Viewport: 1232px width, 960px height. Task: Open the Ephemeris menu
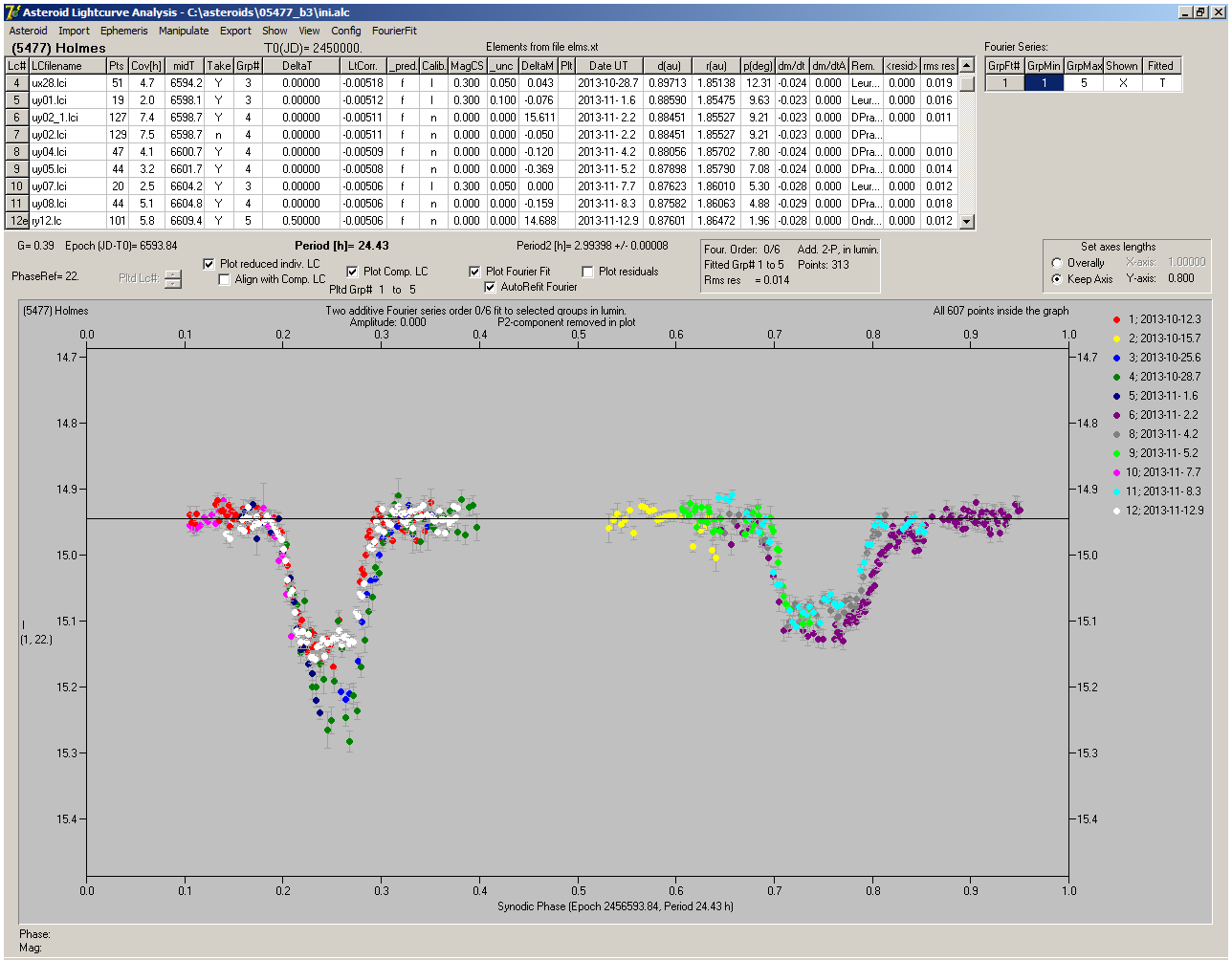point(124,31)
